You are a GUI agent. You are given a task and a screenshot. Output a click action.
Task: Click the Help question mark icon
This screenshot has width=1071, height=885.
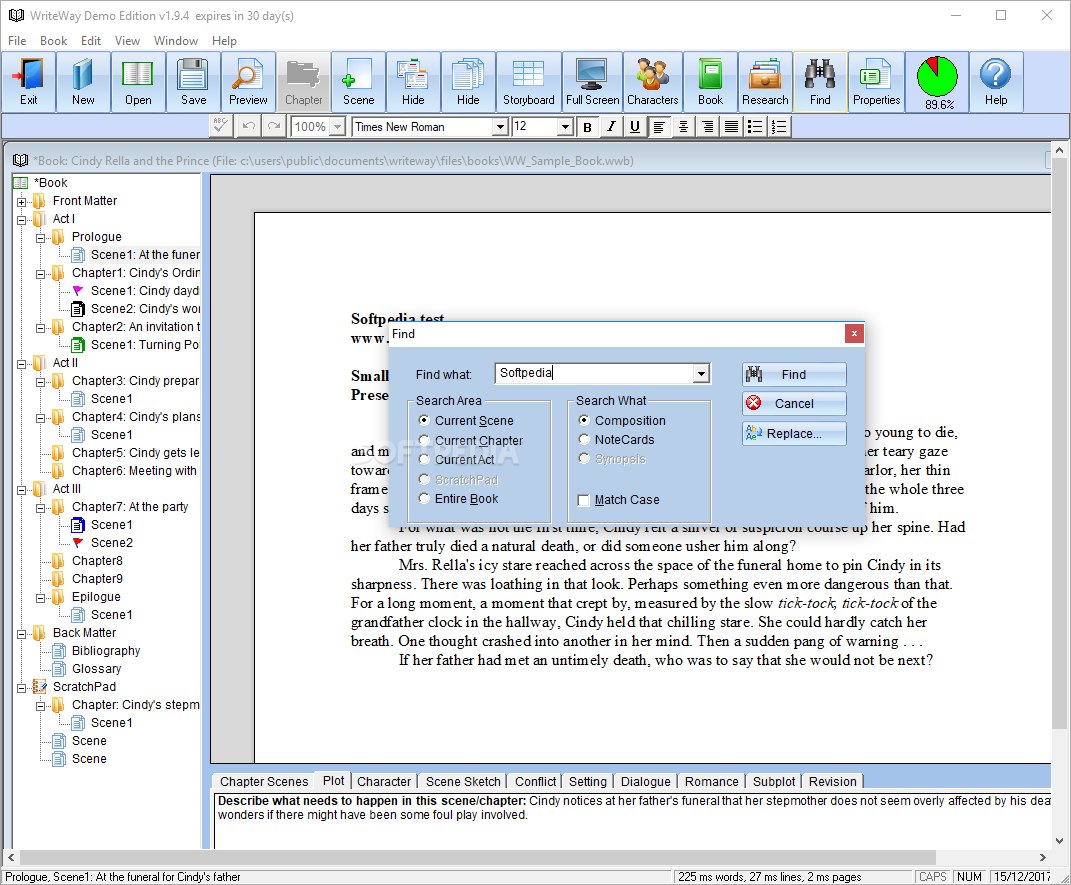[x=995, y=82]
